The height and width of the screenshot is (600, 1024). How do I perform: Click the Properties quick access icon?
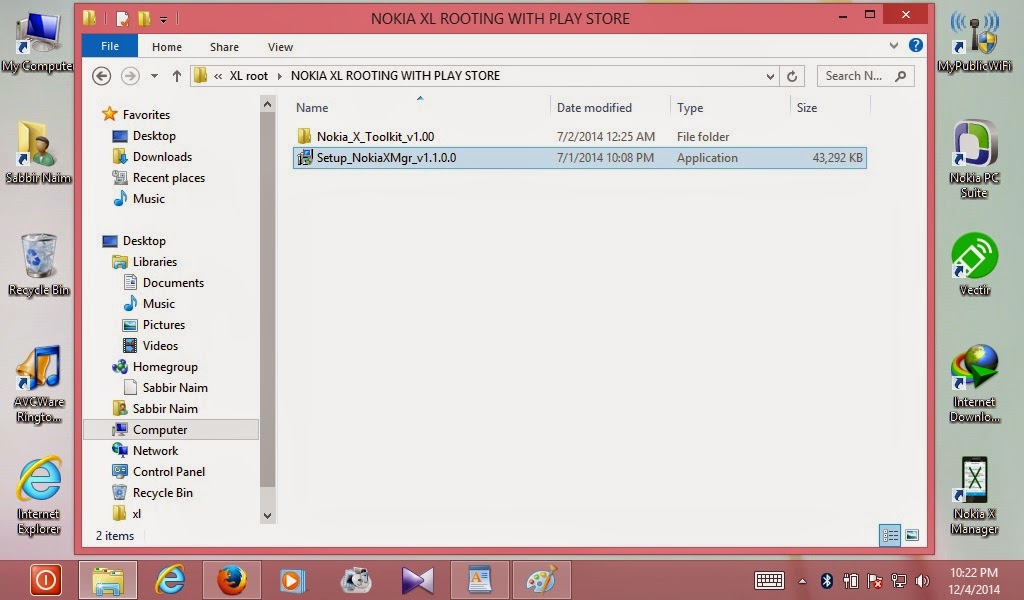click(x=121, y=18)
